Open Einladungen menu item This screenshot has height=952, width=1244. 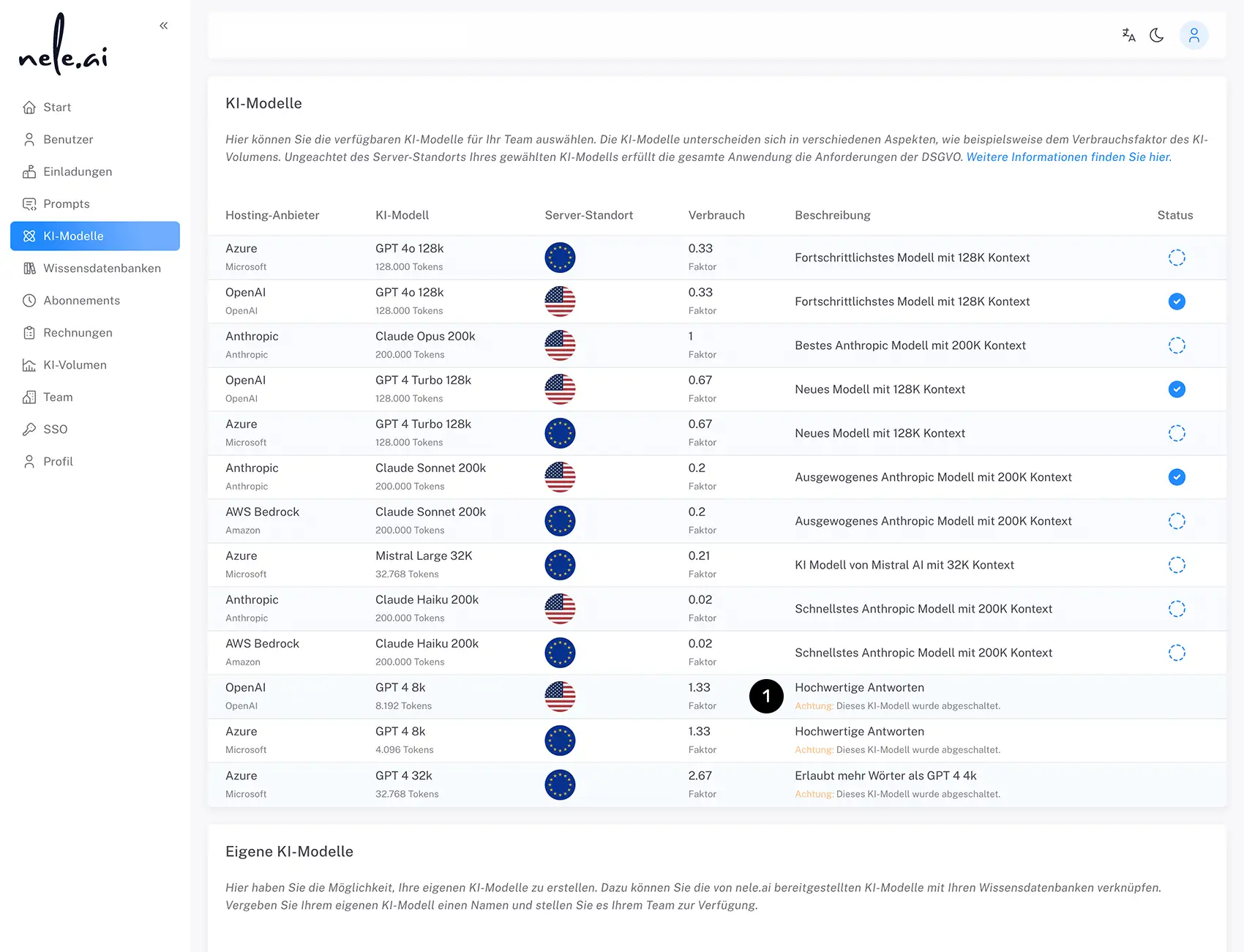click(x=95, y=172)
